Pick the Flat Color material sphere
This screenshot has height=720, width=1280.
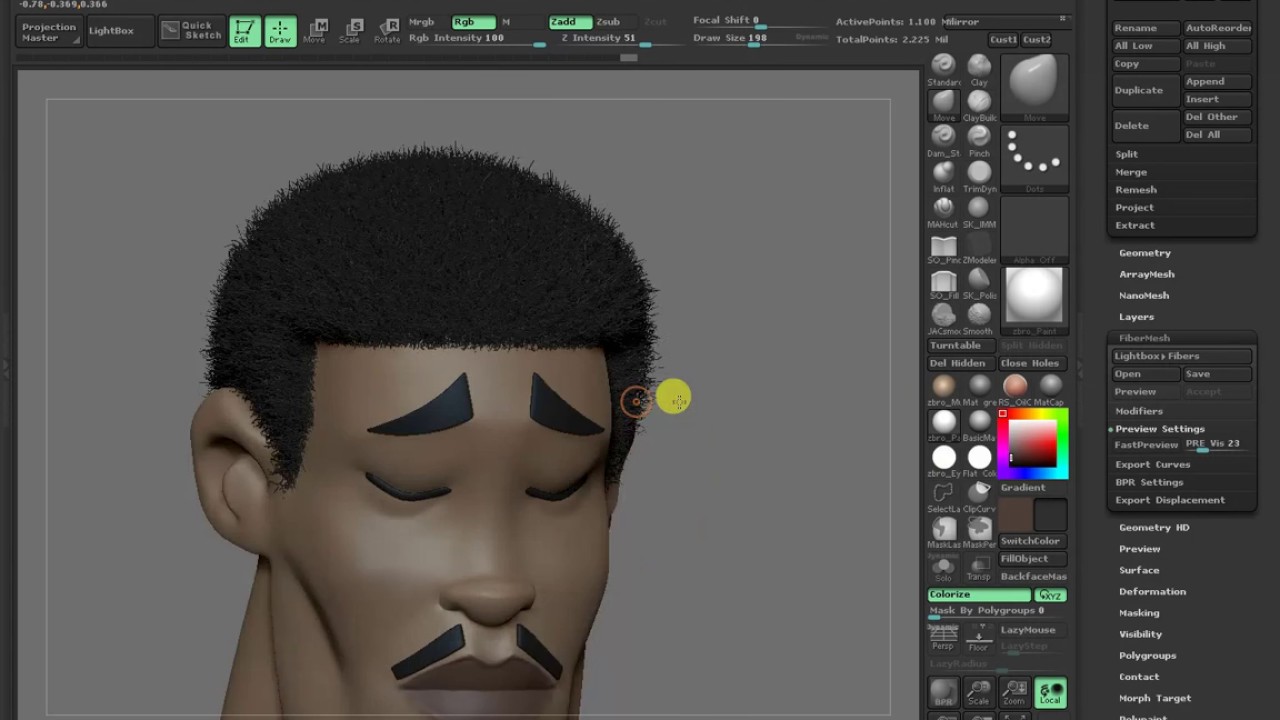[x=979, y=461]
